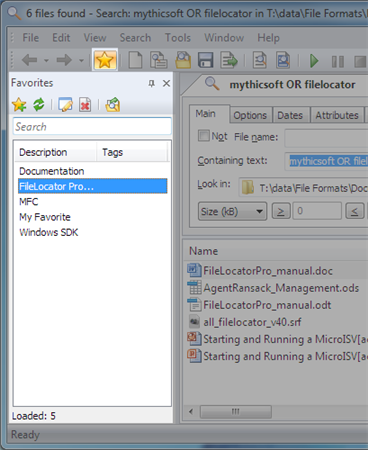Pause the search with the pause button
This screenshot has height=450, width=368.
click(x=338, y=62)
